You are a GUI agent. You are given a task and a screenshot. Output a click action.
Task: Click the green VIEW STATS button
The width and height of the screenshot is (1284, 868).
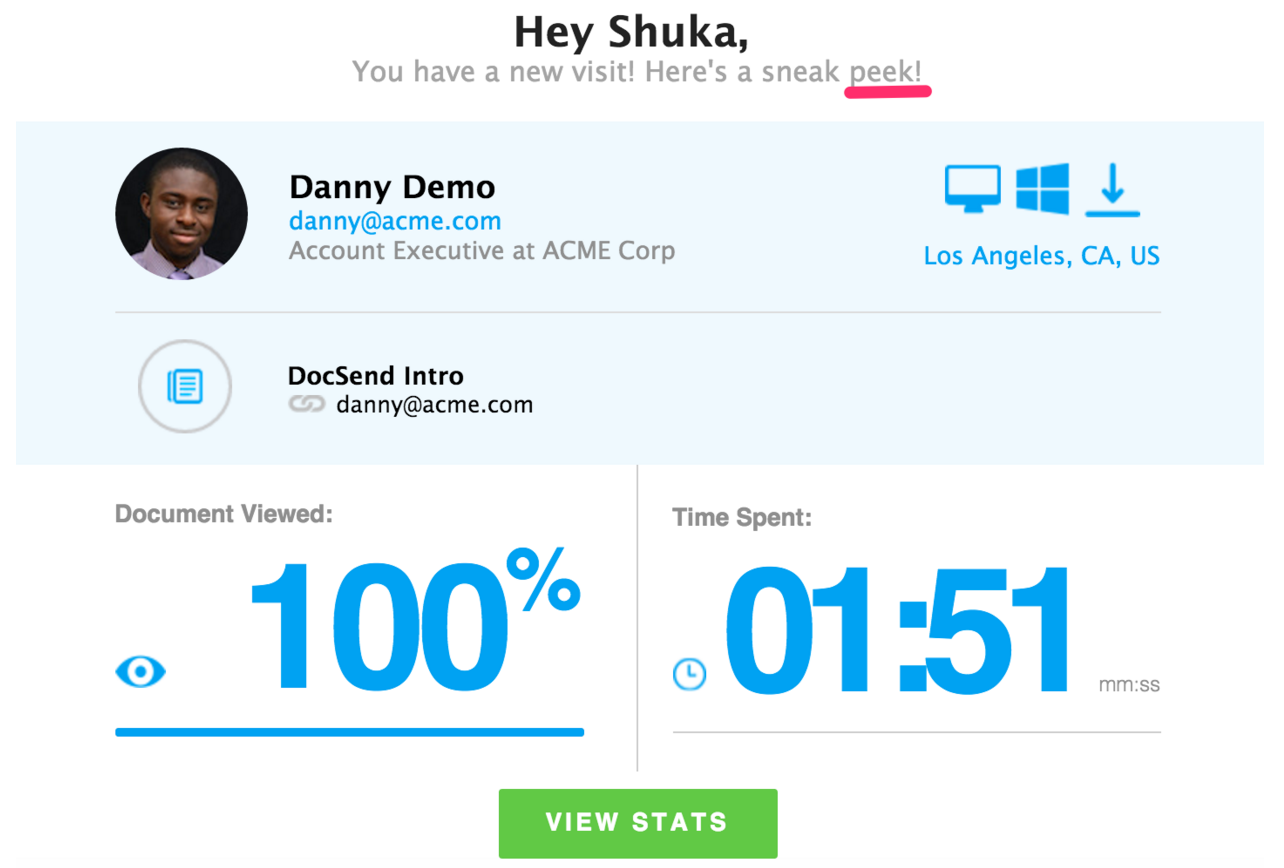pos(638,823)
